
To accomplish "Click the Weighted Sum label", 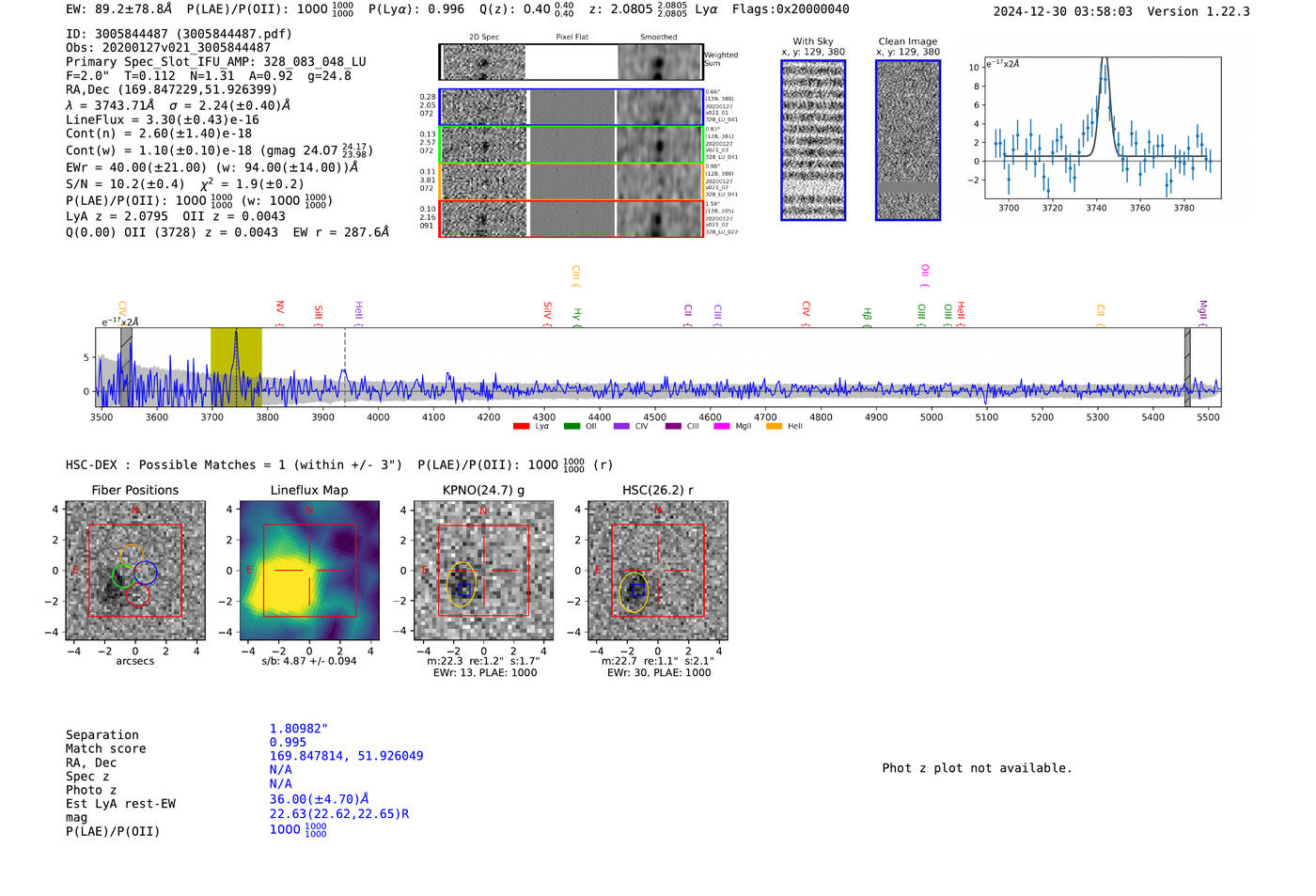I will pyautogui.click(x=721, y=59).
